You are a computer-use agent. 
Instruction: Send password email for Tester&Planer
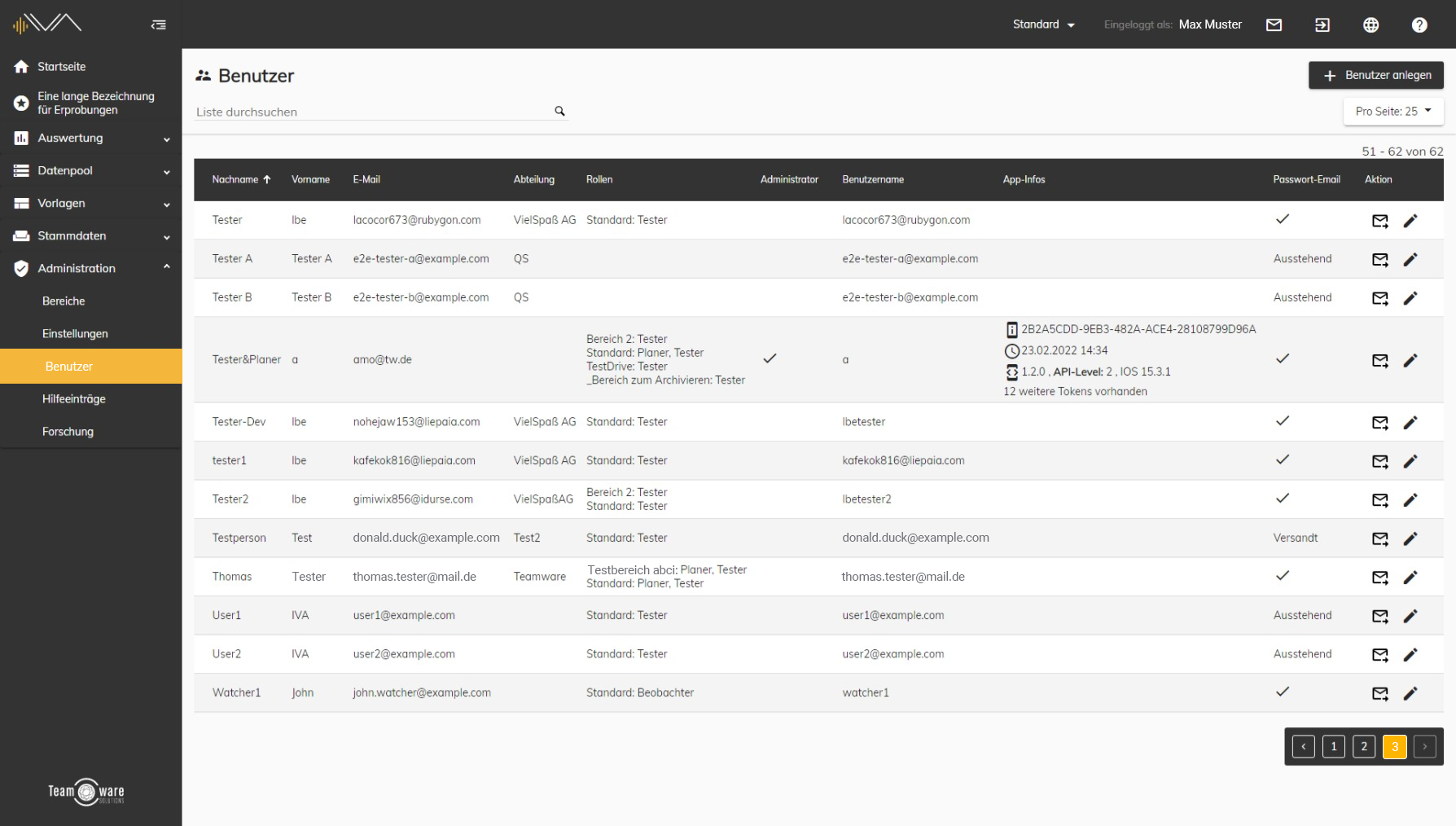[1380, 360]
